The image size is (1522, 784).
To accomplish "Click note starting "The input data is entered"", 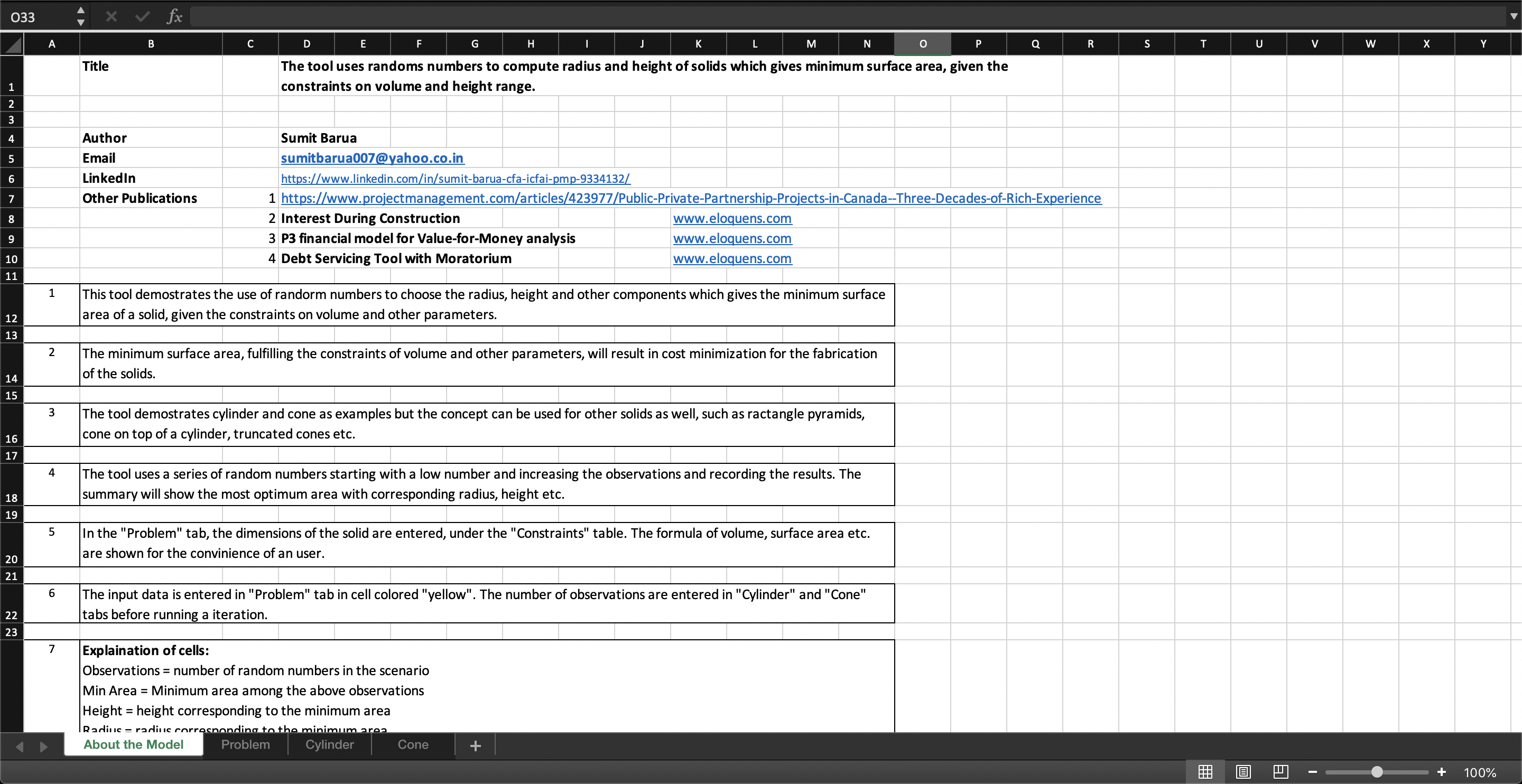I will point(487,604).
